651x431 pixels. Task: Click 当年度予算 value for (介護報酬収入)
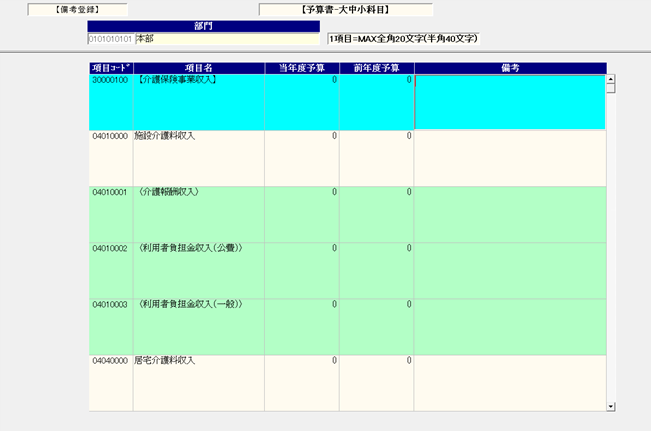[302, 215]
